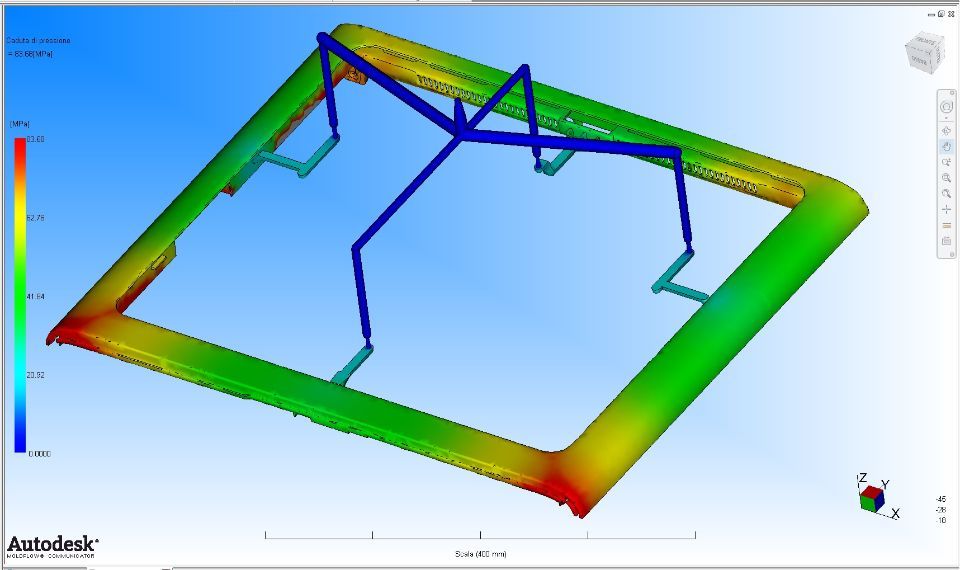960x570 pixels.
Task: Close the result view window
Action: point(951,13)
